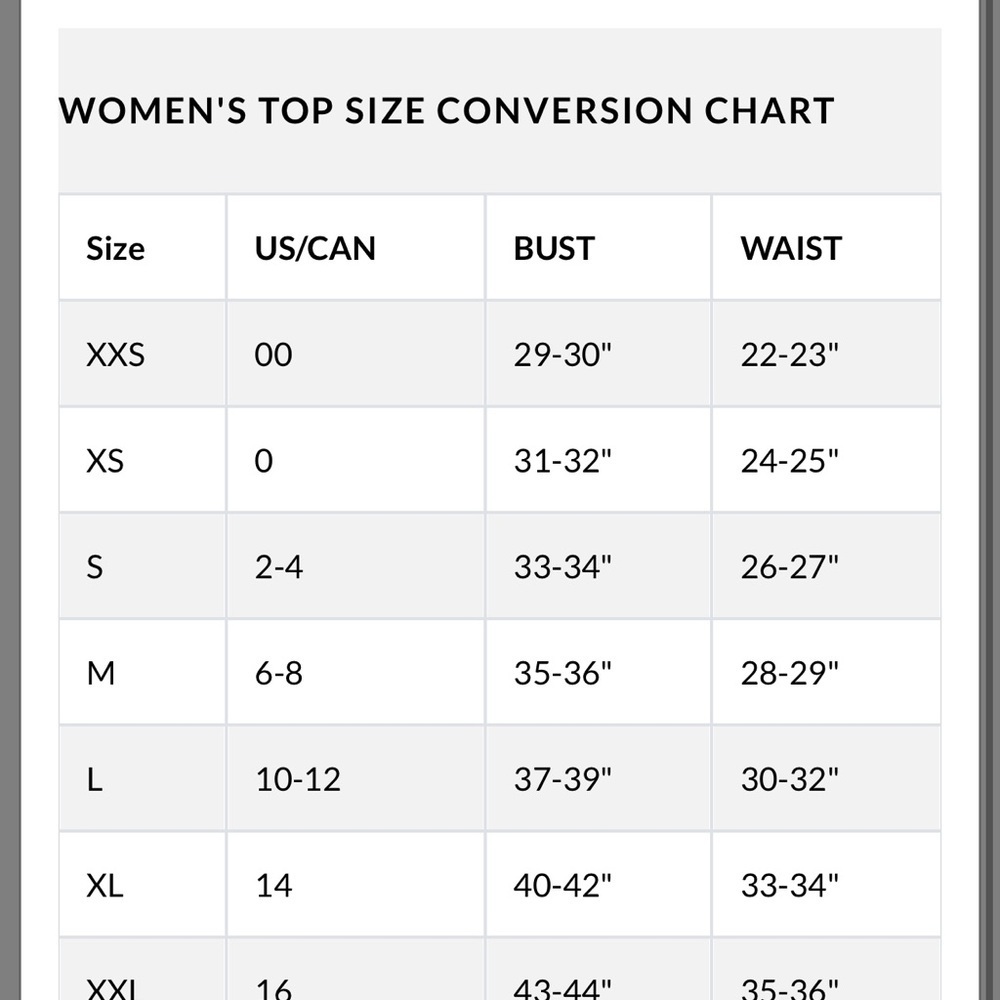
Task: Select the 00 US/CAN value
Action: (x=274, y=354)
